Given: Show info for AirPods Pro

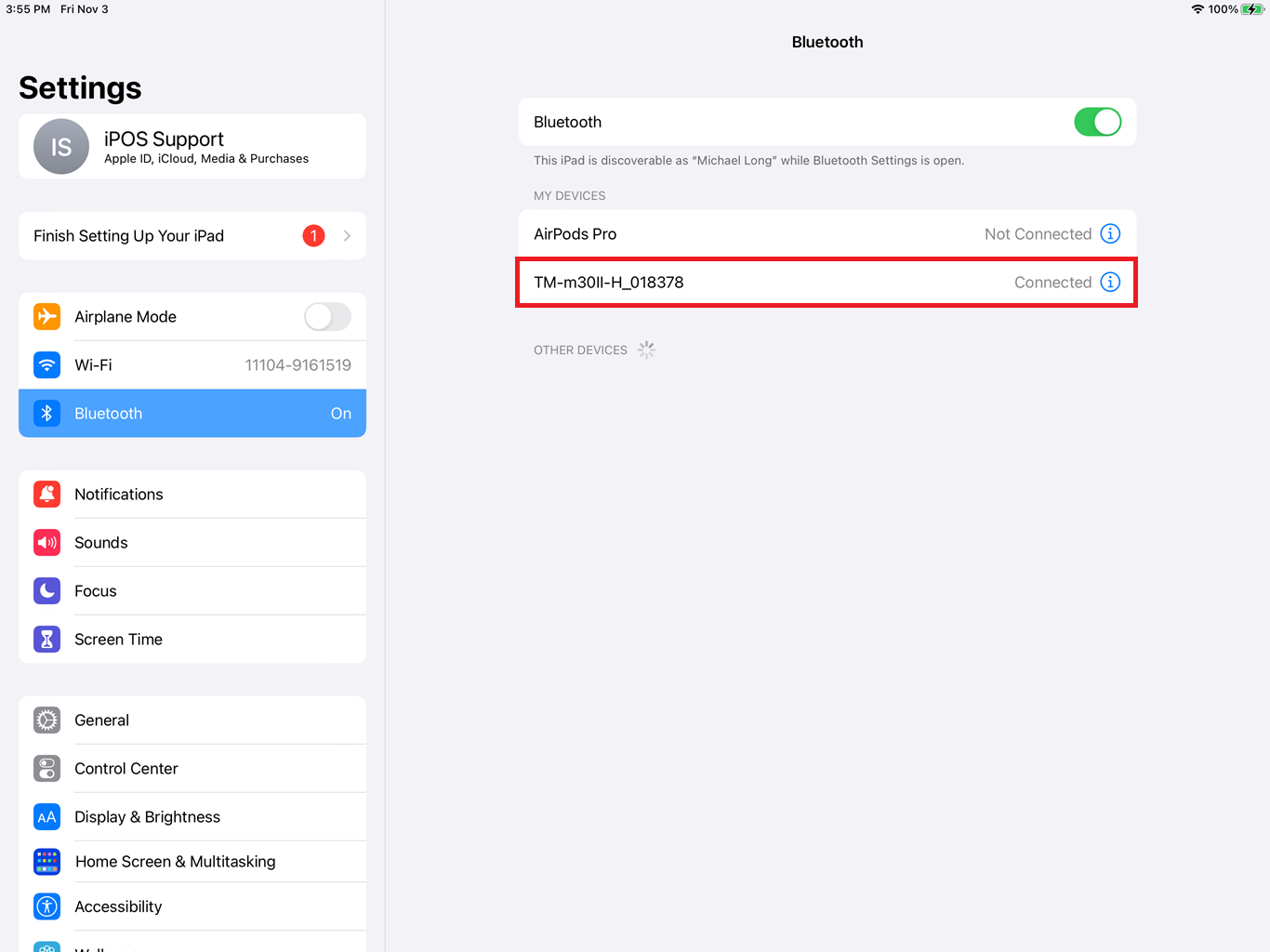Looking at the screenshot, I should [x=1110, y=233].
